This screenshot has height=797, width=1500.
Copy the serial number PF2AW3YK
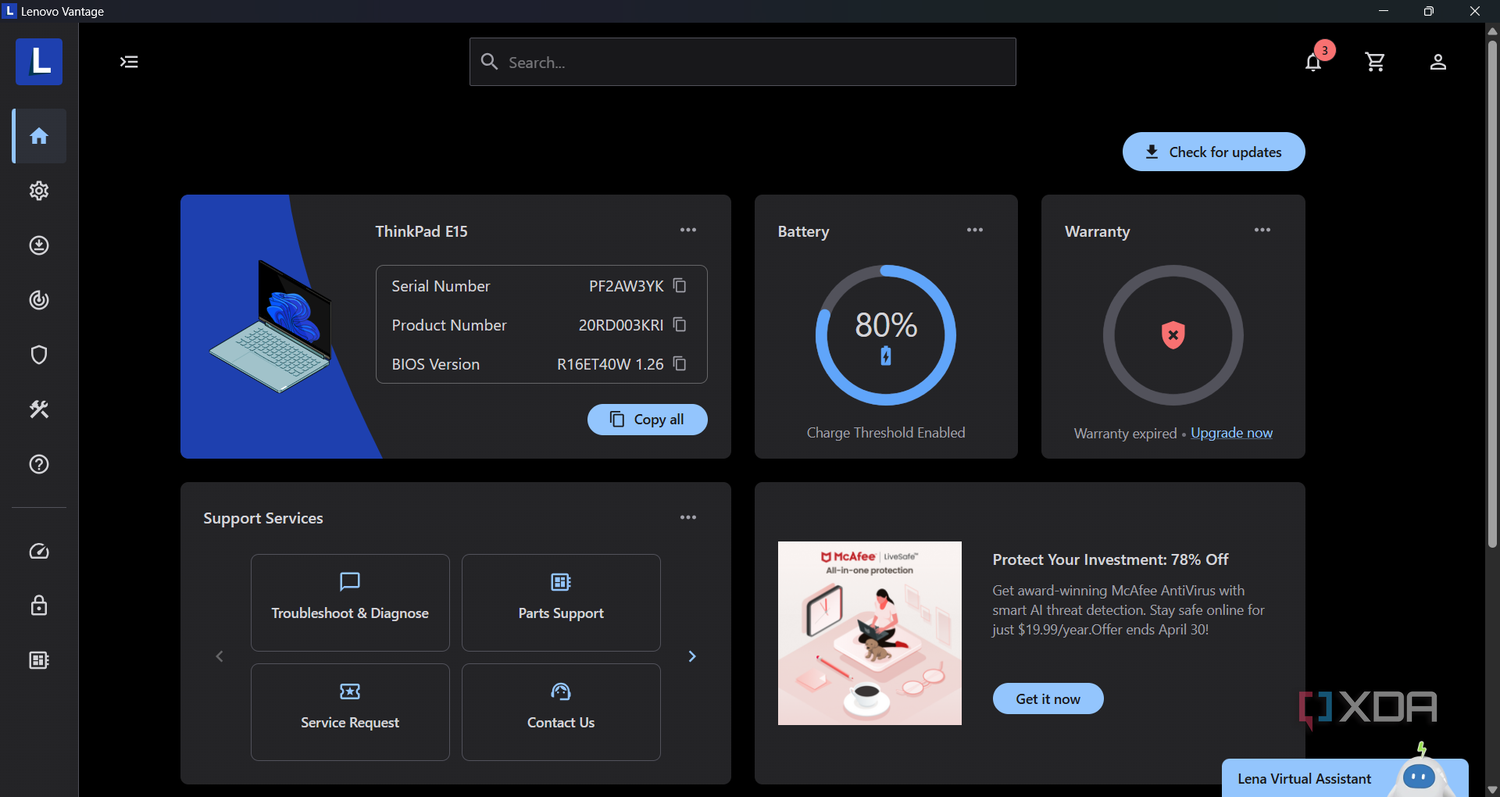680,286
